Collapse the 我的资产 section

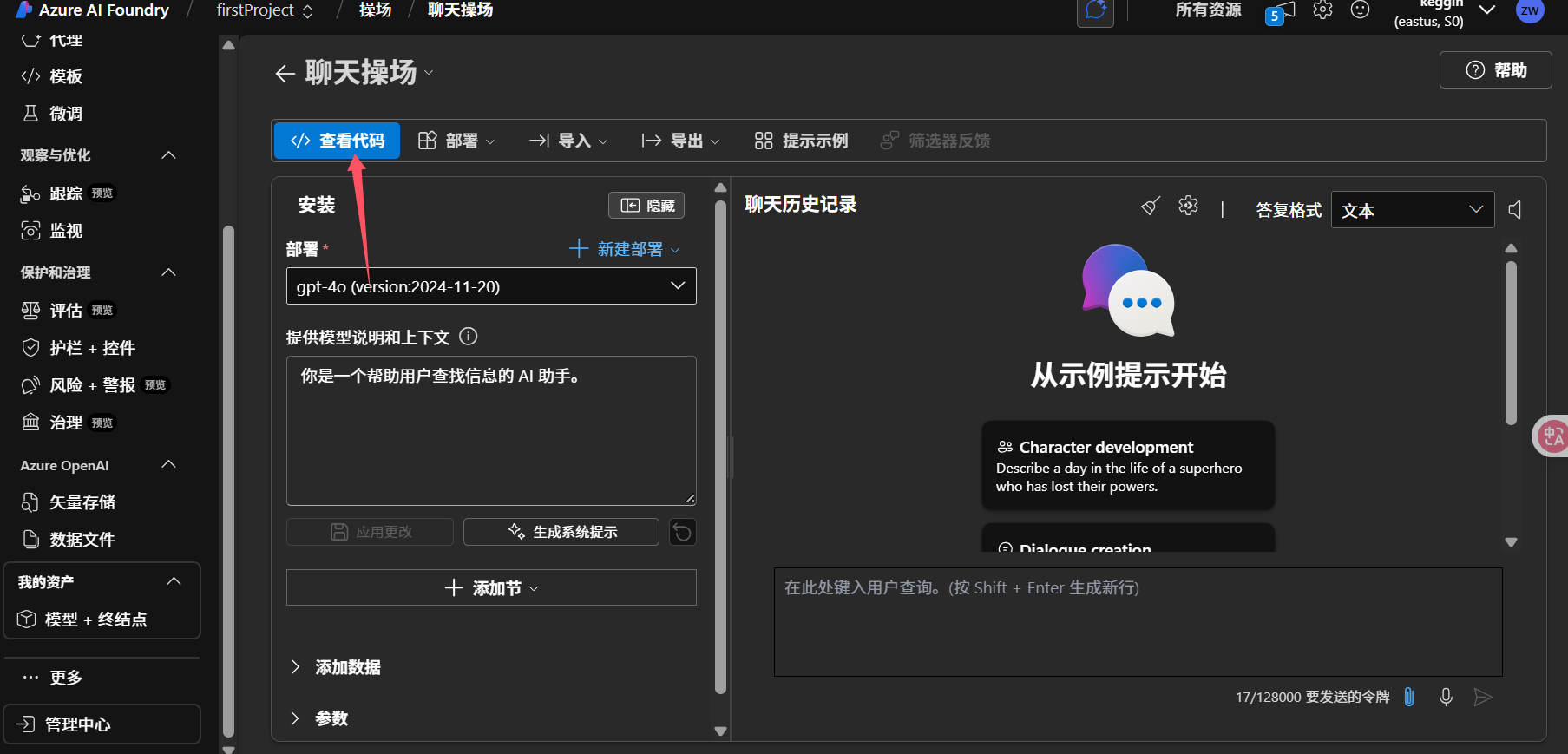click(174, 581)
